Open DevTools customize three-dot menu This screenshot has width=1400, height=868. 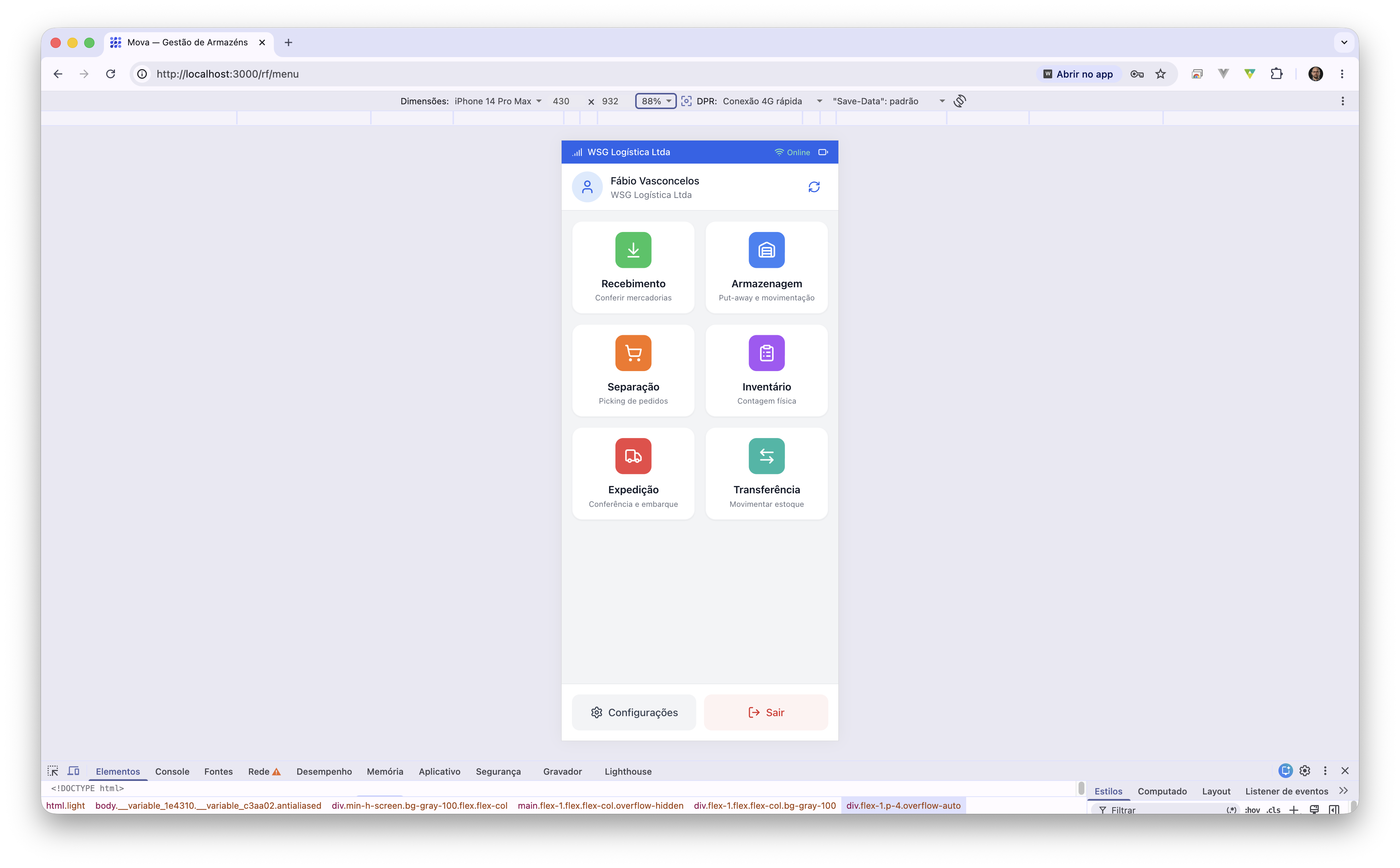pyautogui.click(x=1325, y=770)
